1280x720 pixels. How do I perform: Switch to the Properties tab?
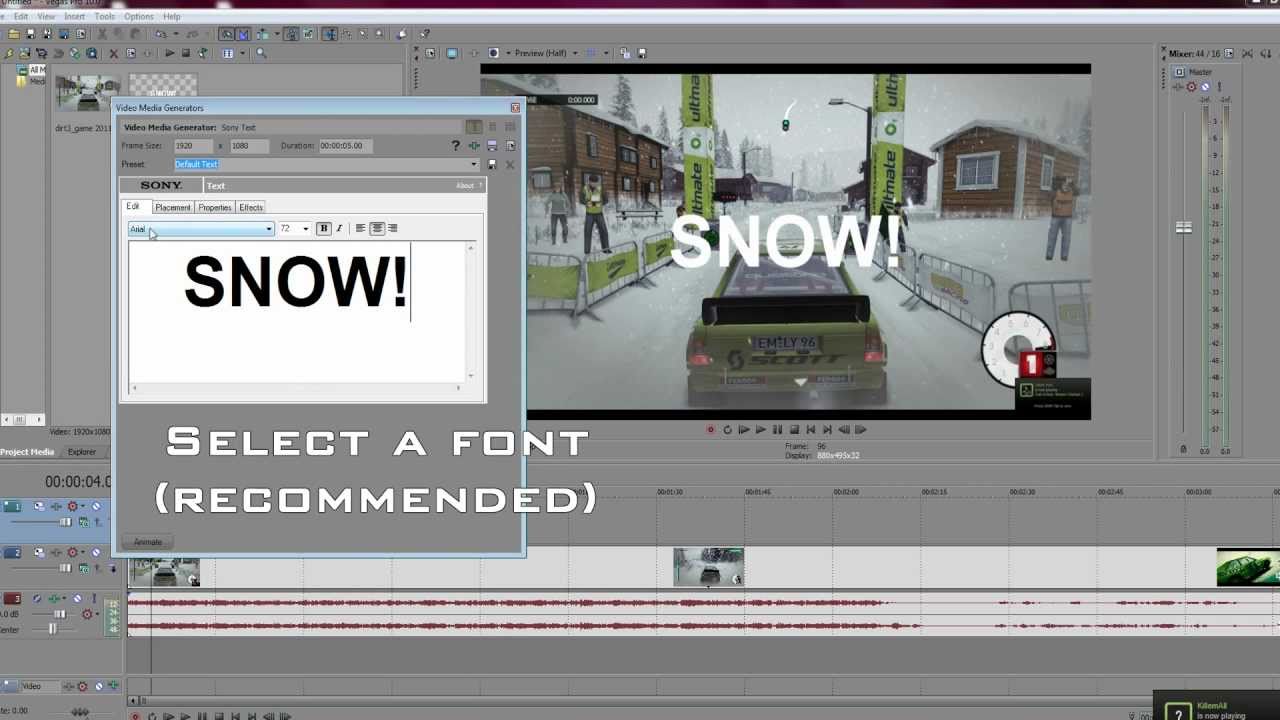(x=215, y=207)
